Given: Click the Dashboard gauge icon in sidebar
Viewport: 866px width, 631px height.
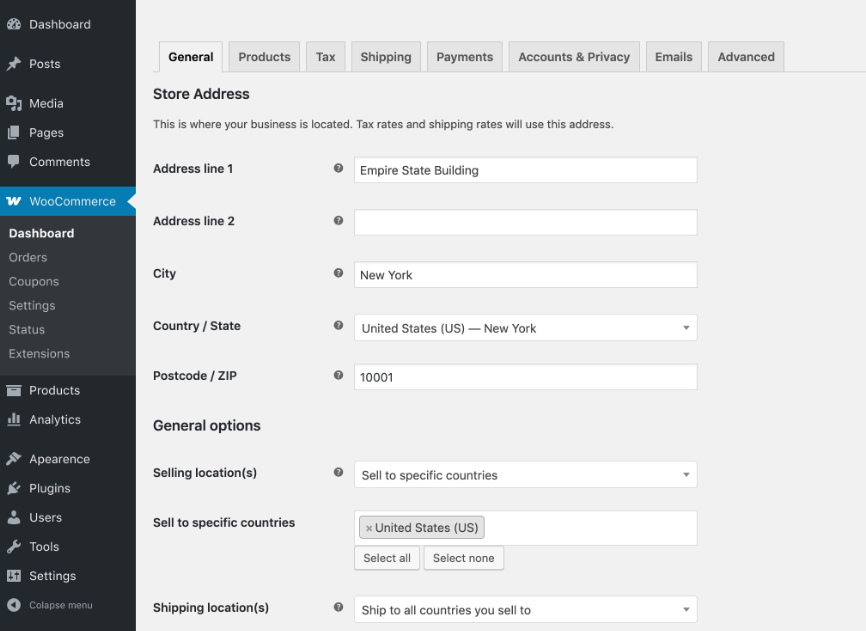Looking at the screenshot, I should 14,25.
